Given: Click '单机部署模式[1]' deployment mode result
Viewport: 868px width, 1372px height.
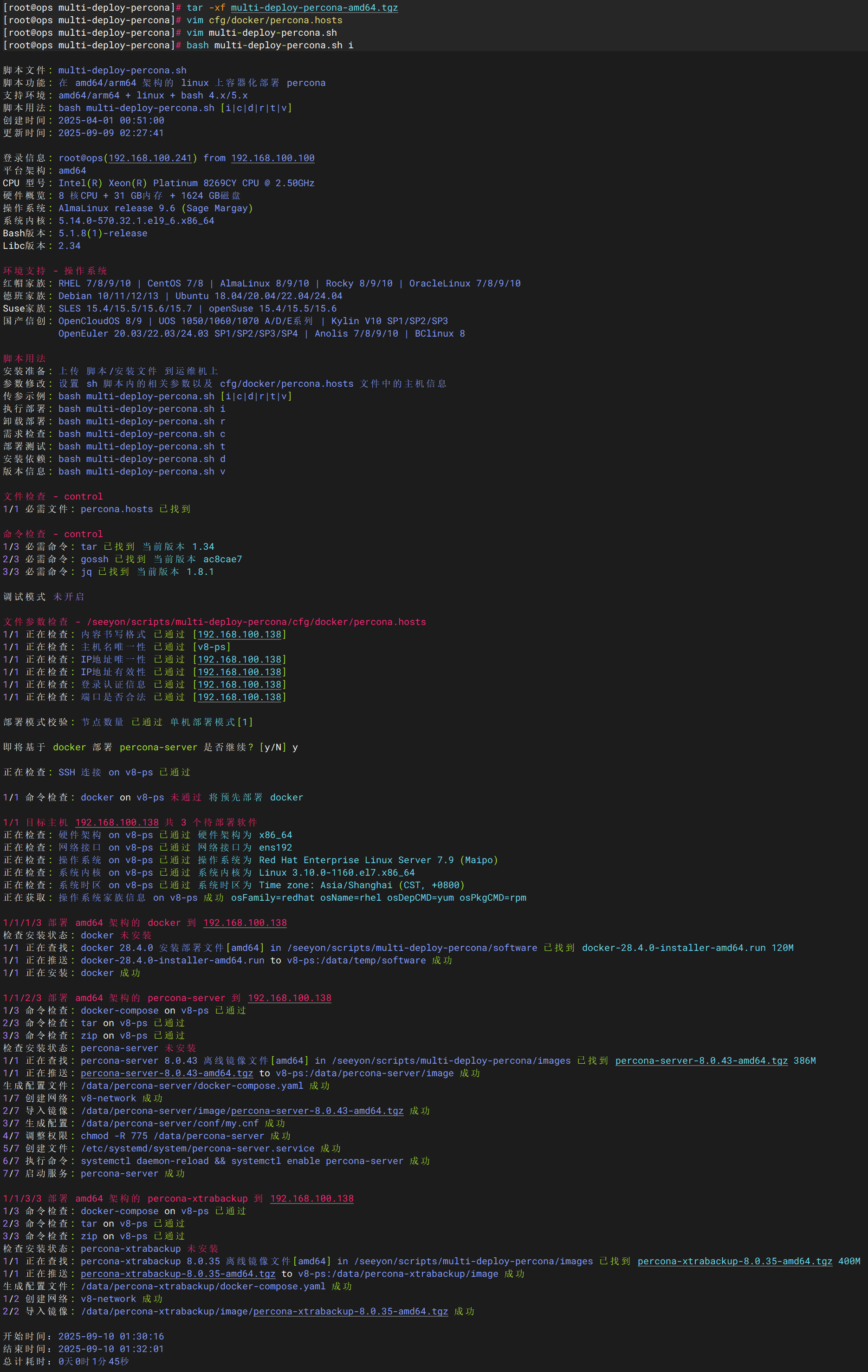Looking at the screenshot, I should tap(212, 722).
